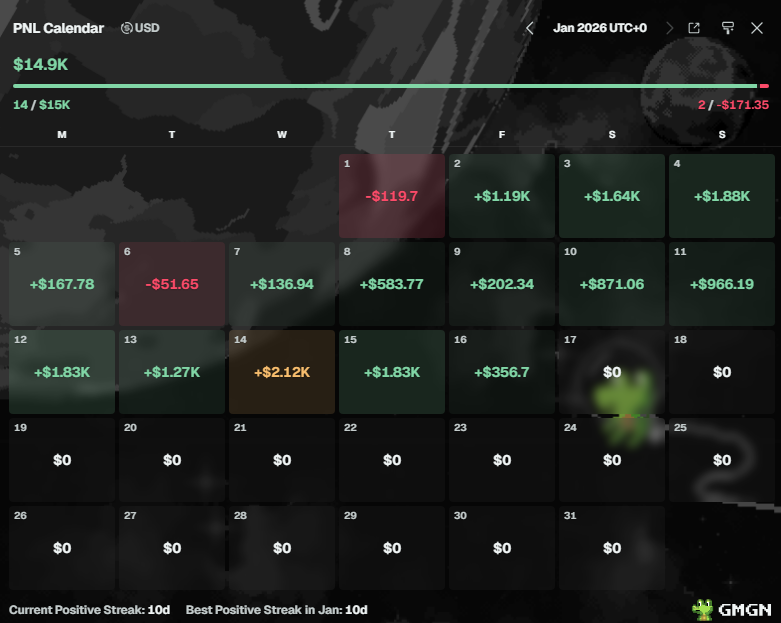Click the losing days summary 2 / -$171.35
This screenshot has width=781, height=623.
[x=733, y=105]
